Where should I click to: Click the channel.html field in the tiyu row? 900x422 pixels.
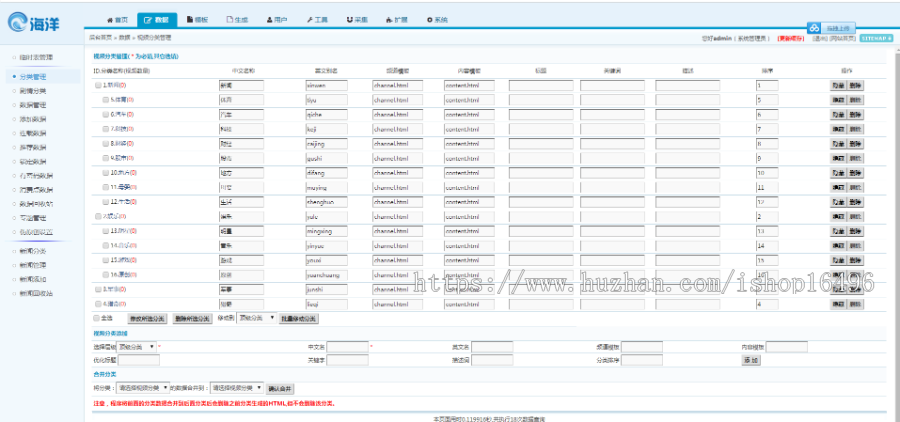tap(397, 100)
